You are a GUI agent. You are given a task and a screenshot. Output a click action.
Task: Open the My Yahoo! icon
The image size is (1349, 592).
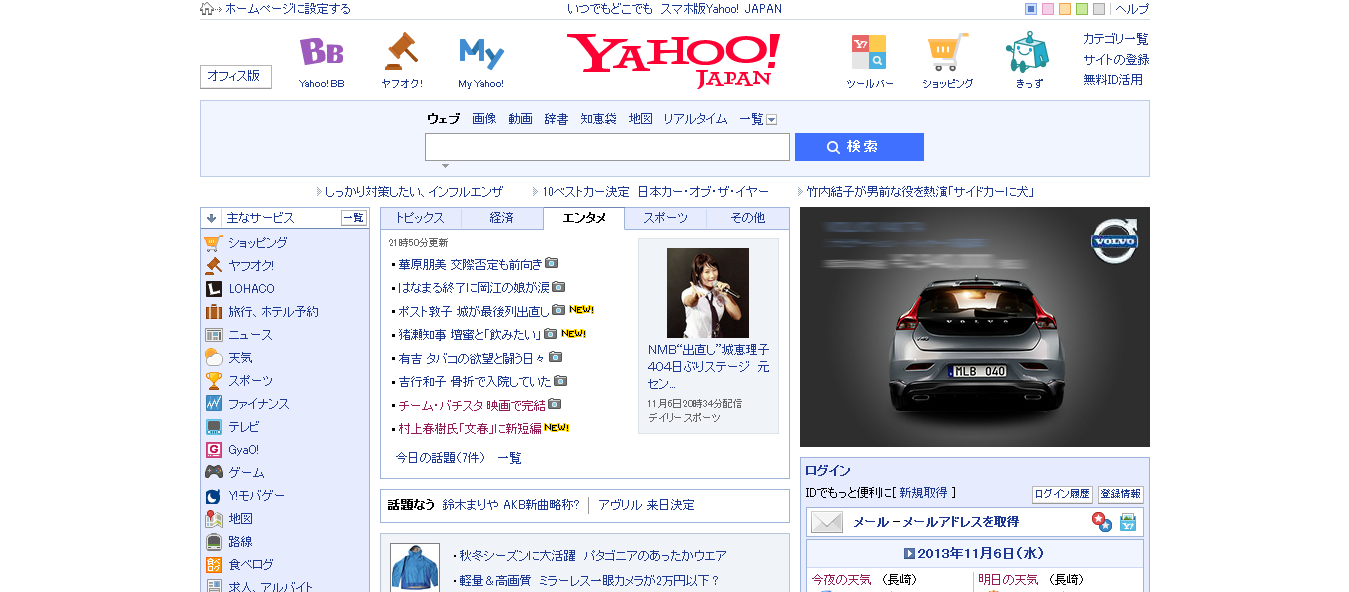click(481, 52)
